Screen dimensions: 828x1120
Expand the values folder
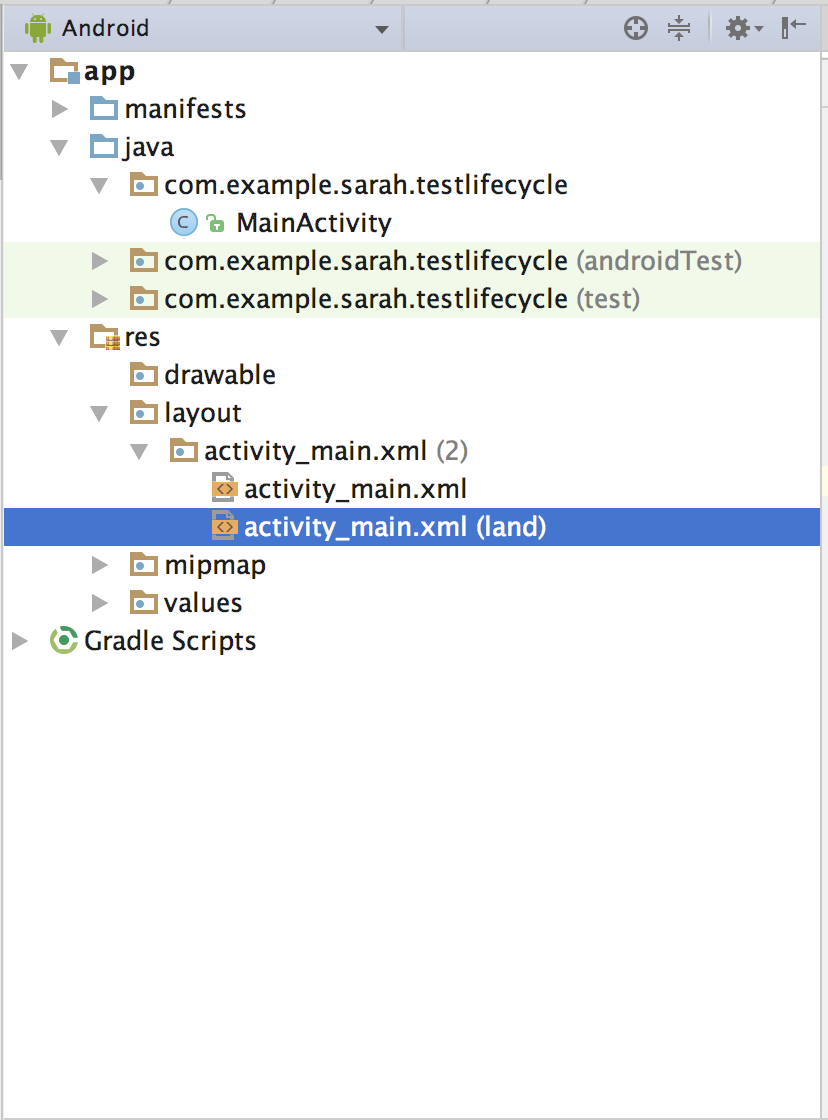tap(100, 603)
